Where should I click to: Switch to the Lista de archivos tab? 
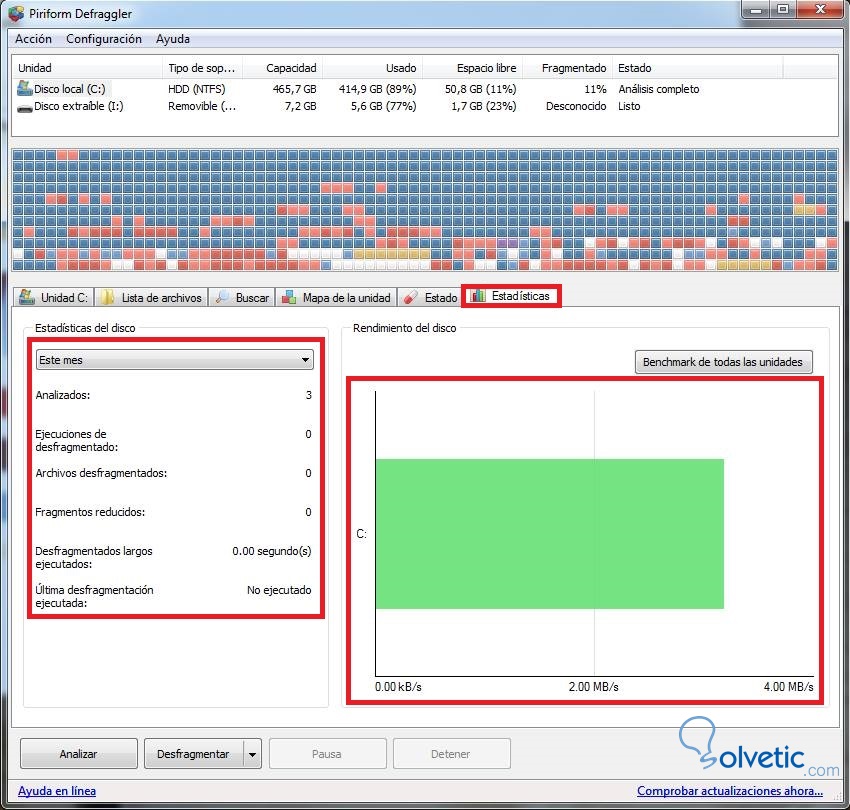(x=152, y=297)
